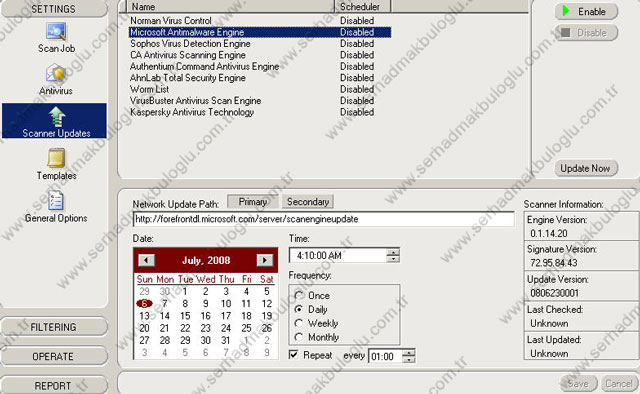The image size is (640, 394).
Task: Select VirusBuster Antivirus Scan Engine row
Action: [x=260, y=100]
